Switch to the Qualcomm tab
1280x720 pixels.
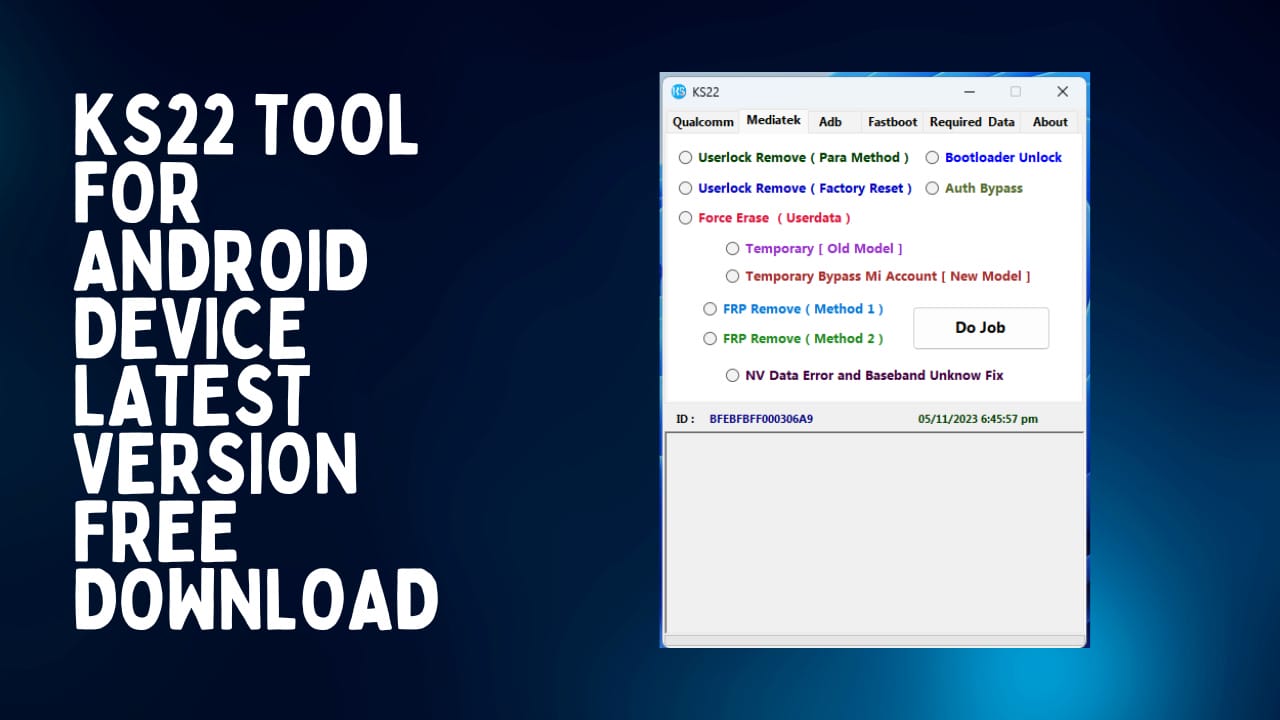[x=703, y=122]
